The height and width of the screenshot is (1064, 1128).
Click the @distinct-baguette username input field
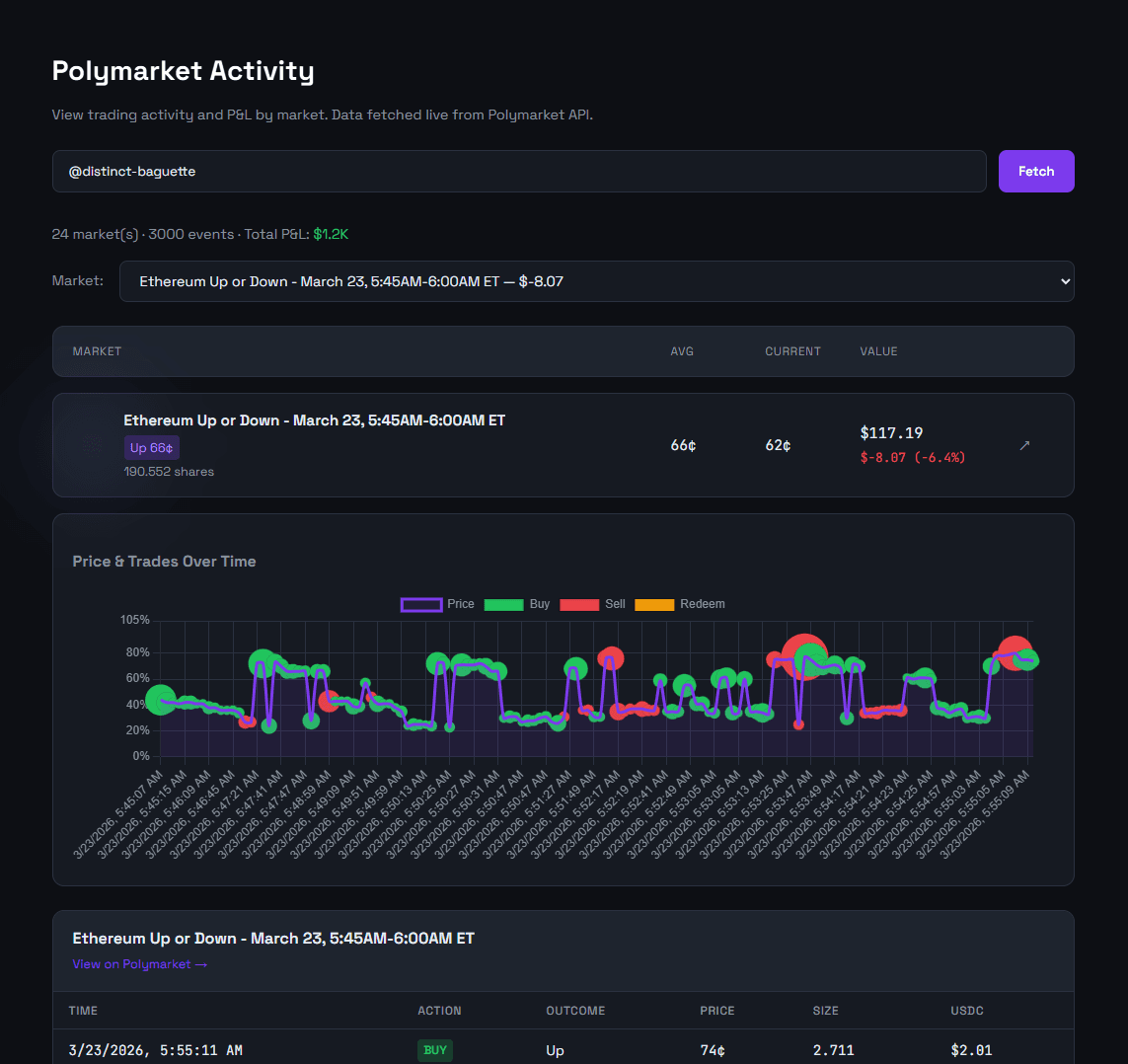[519, 171]
